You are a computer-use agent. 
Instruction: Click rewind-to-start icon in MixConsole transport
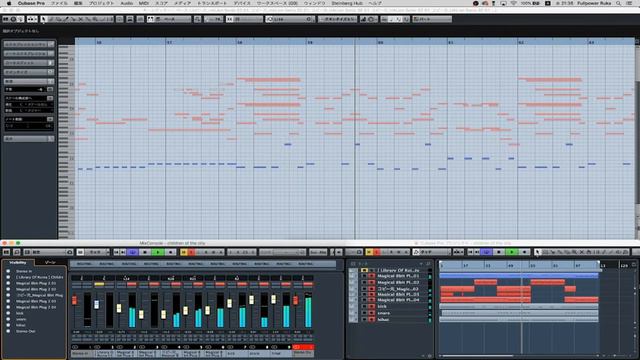(x=117, y=252)
